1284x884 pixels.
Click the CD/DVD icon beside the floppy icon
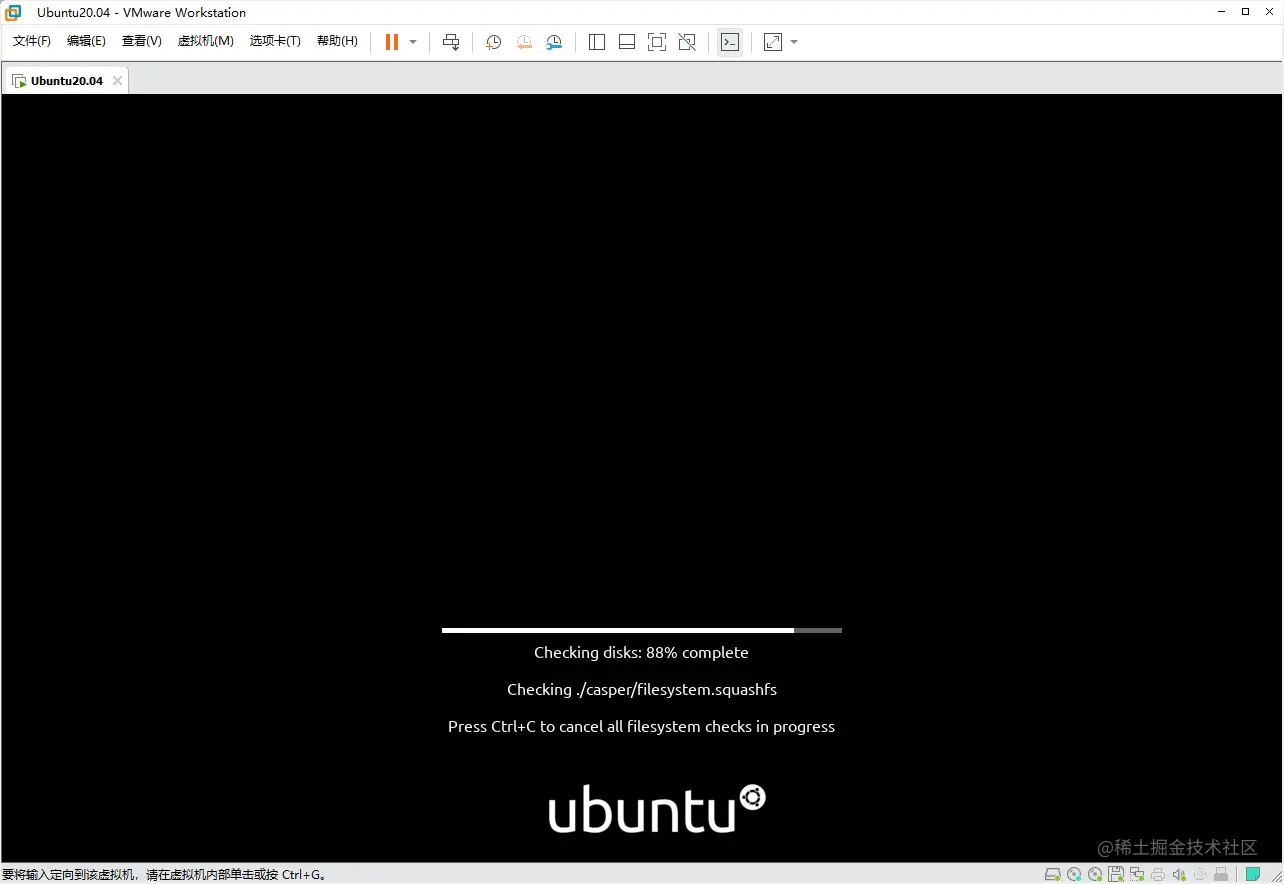point(1095,874)
